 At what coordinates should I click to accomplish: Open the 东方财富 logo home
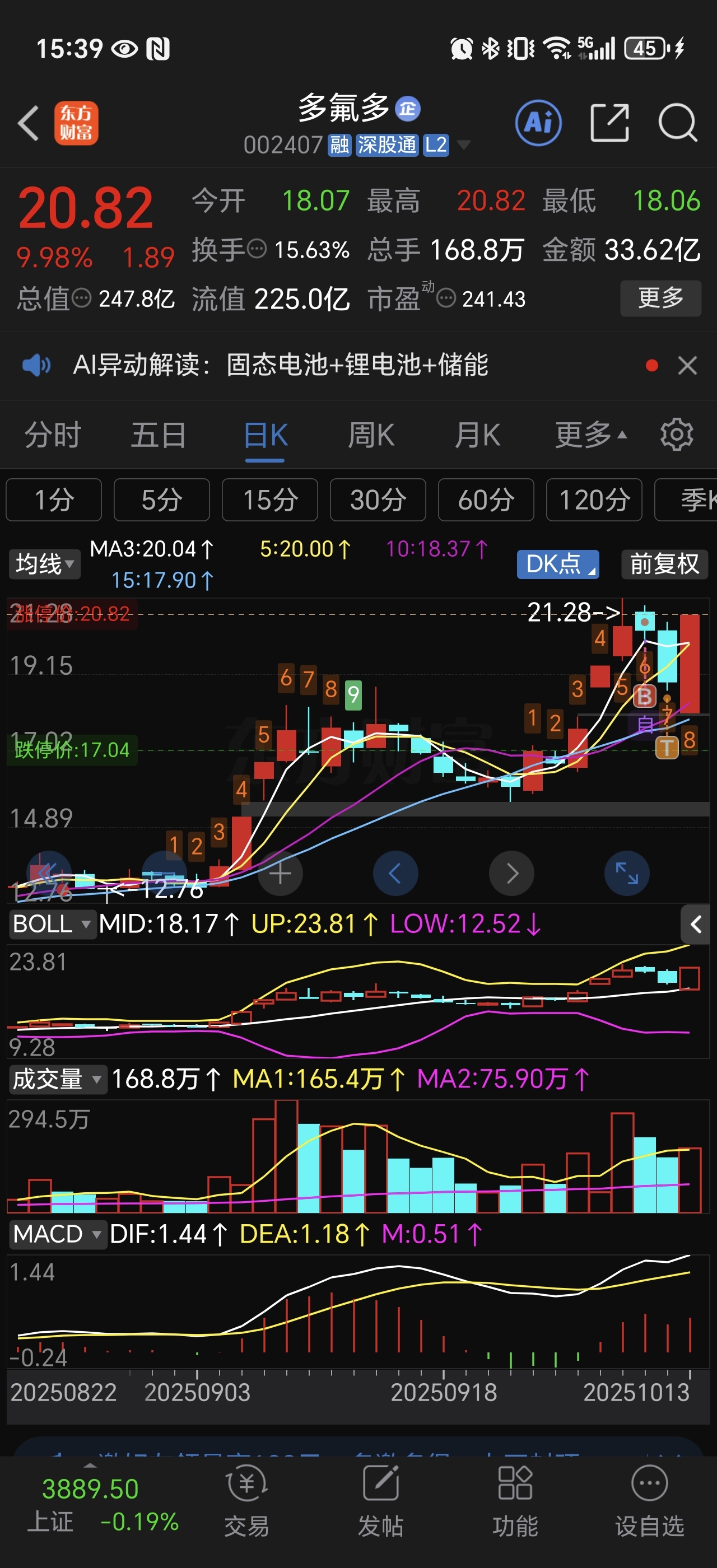click(76, 123)
